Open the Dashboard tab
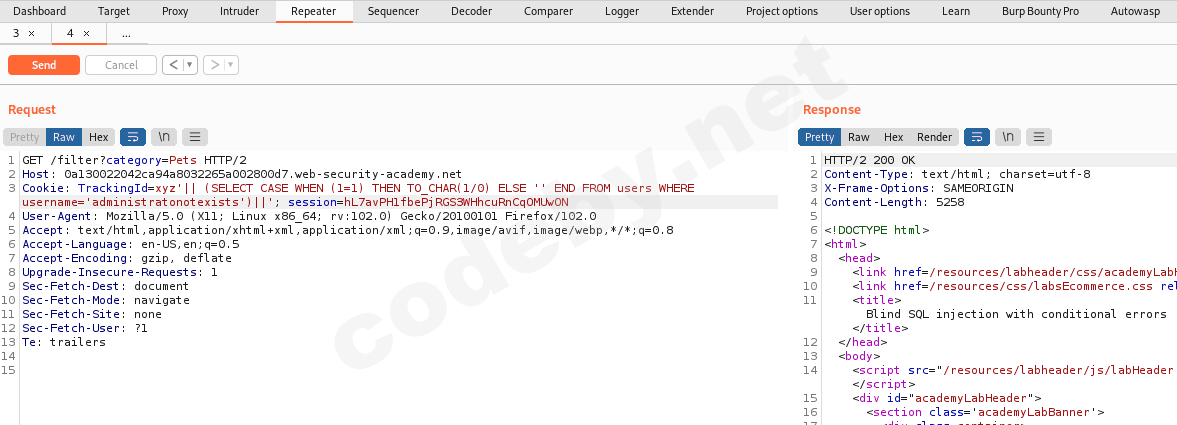 click(x=40, y=11)
